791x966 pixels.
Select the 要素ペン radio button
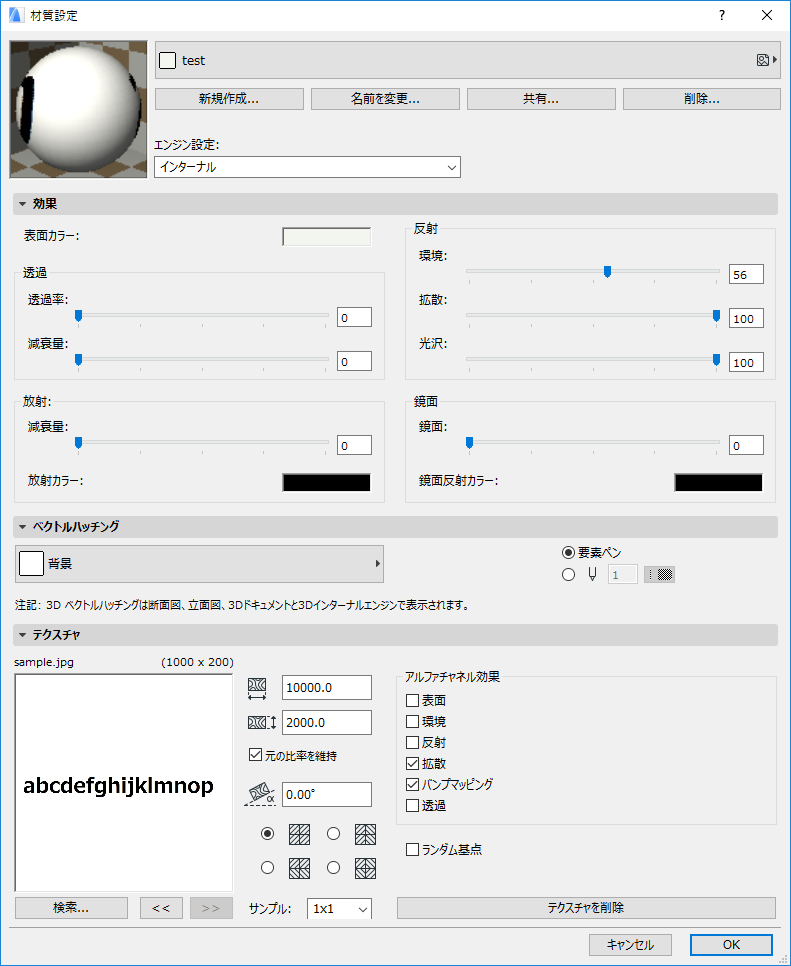click(x=568, y=553)
